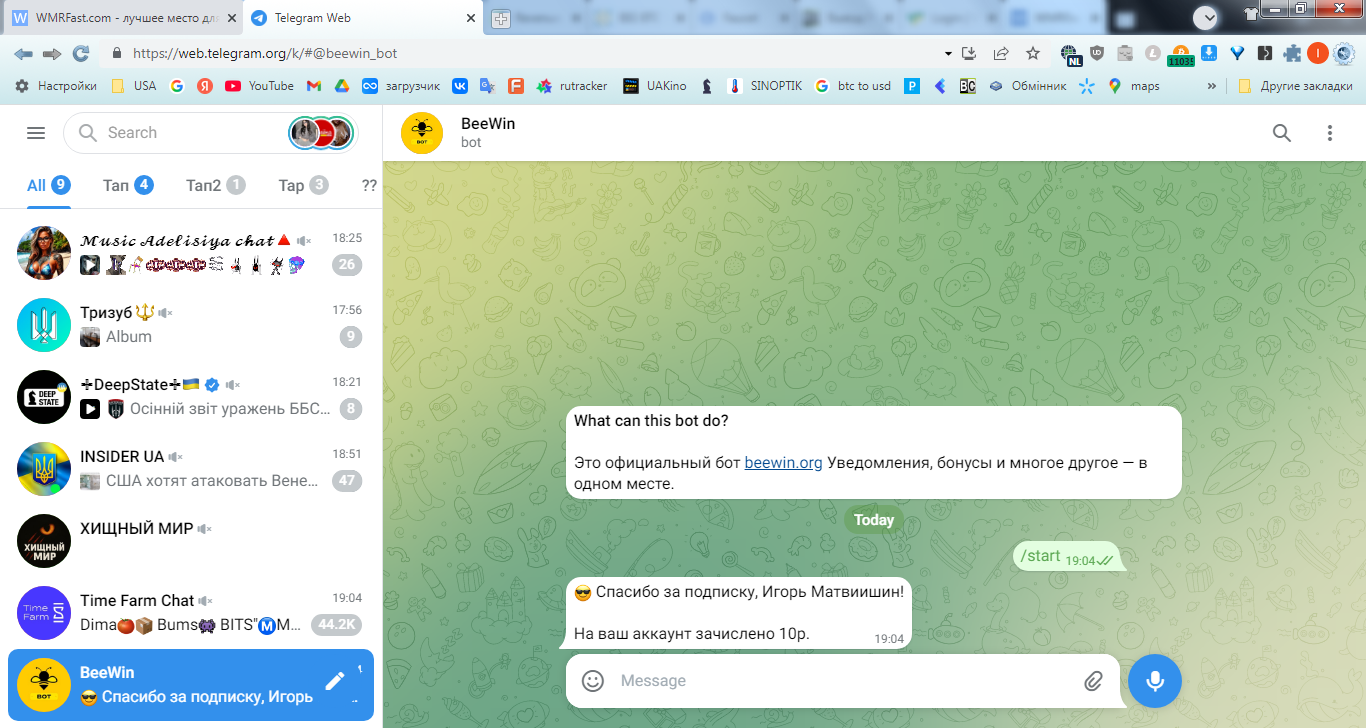
Task: Click the /start sent message
Action: 1067,556
